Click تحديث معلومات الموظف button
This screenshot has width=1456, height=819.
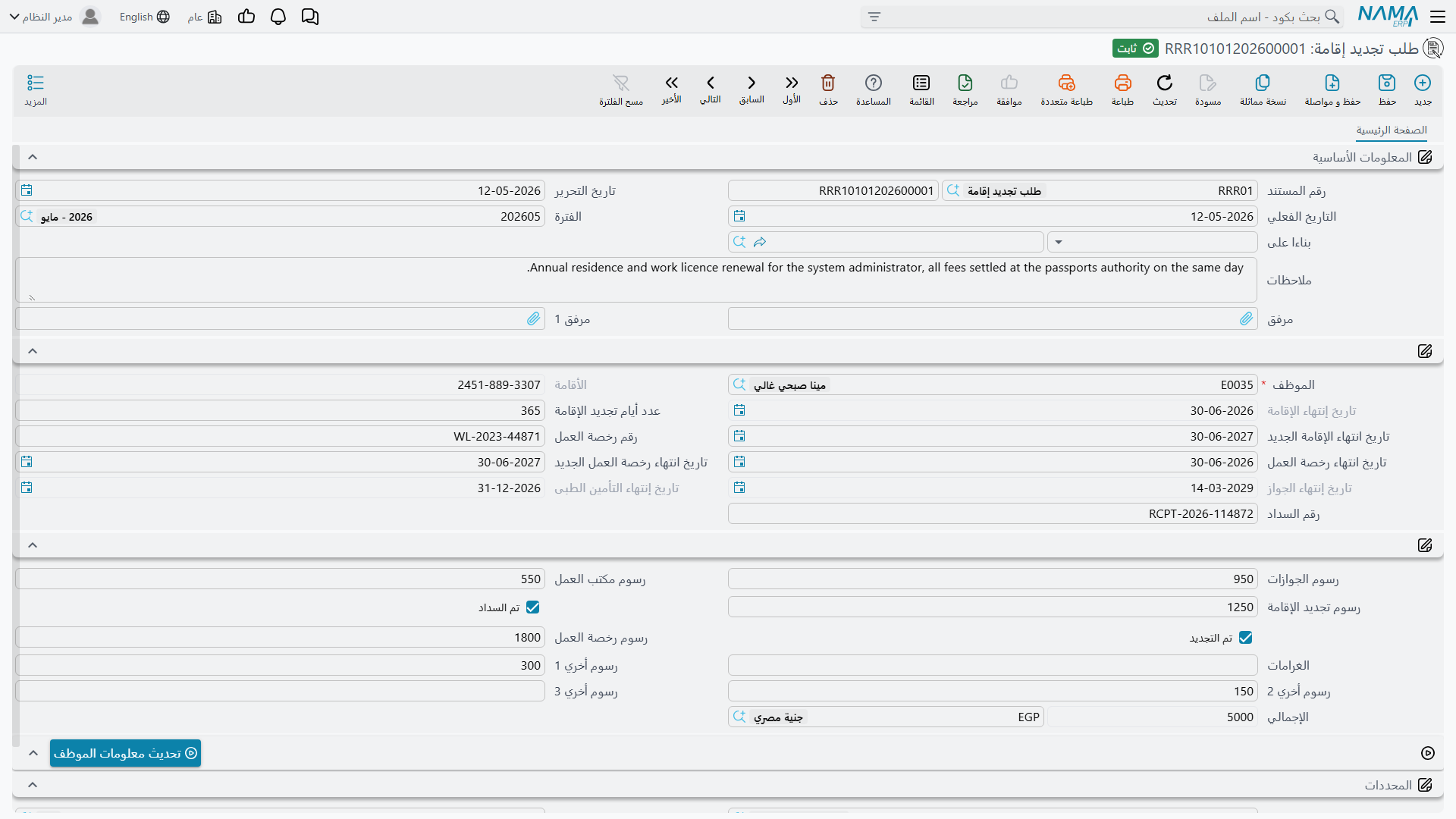coord(125,753)
